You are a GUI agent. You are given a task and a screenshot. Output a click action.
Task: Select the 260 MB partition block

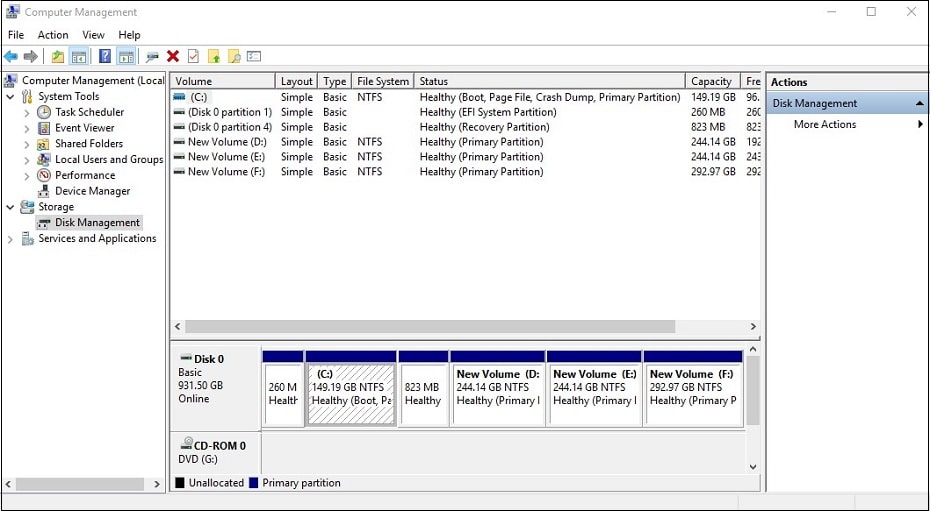point(283,388)
